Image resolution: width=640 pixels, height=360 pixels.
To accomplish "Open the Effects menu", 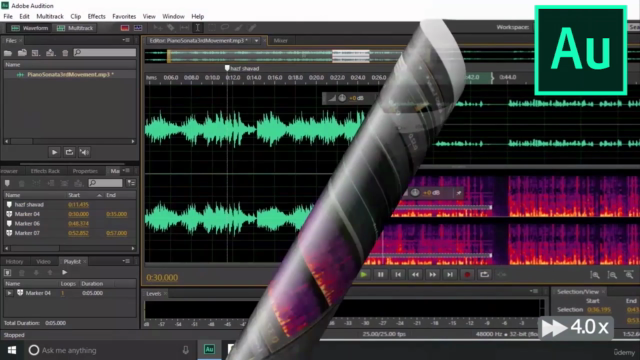I will coord(96,16).
